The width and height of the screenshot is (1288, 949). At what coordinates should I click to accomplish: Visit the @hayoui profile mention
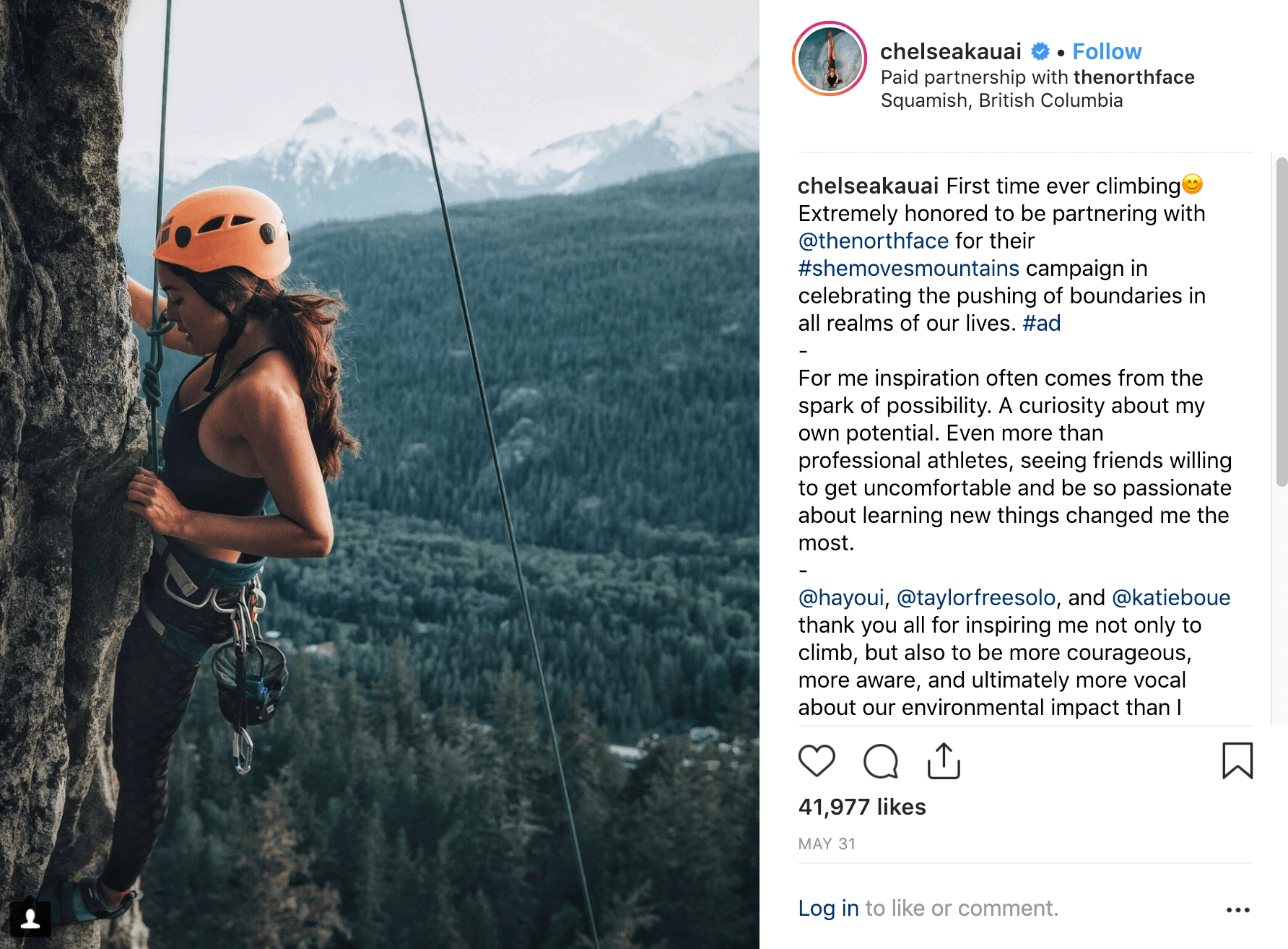point(840,597)
